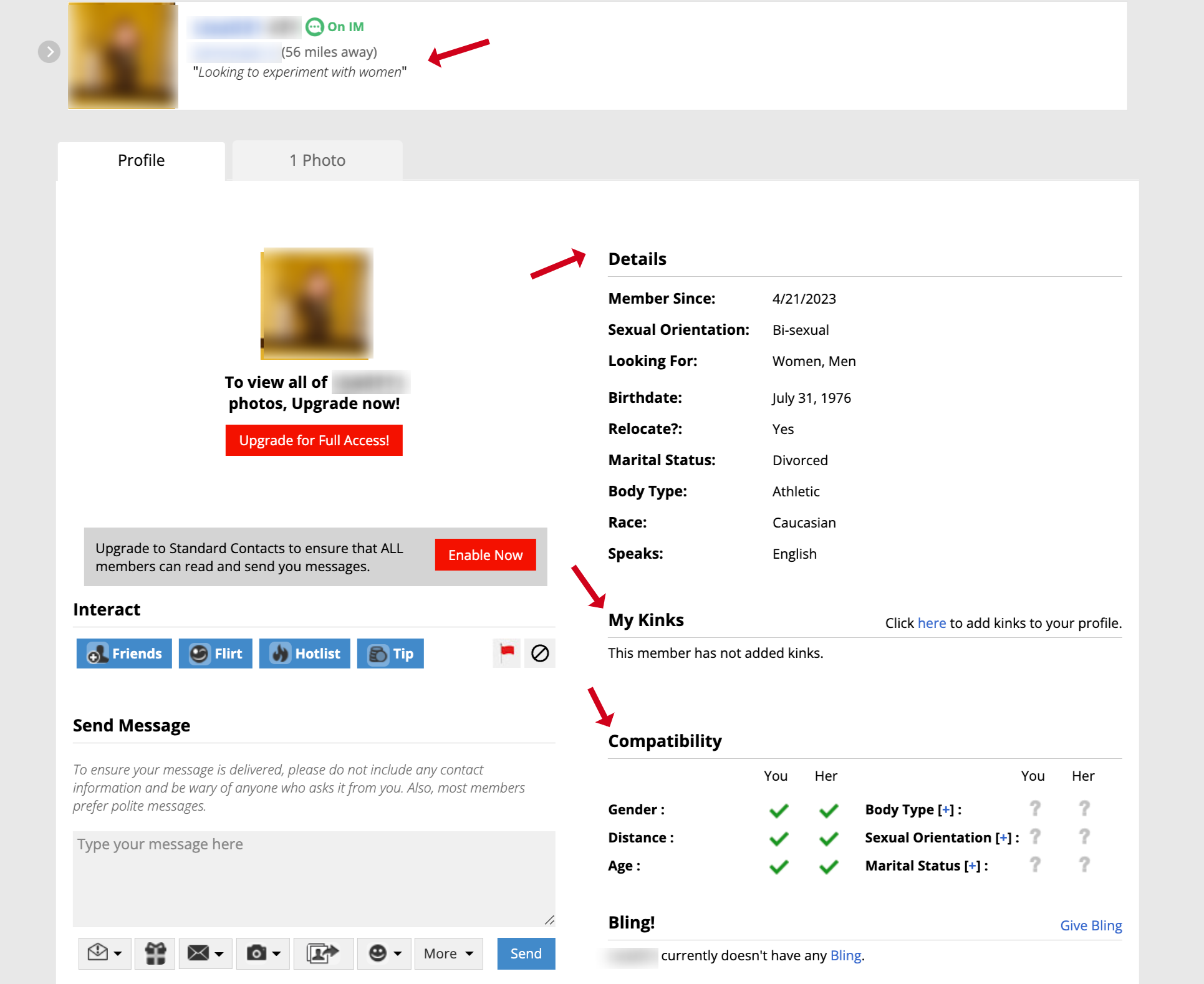Select the Profile tab
The image size is (1204, 984).
tap(141, 160)
